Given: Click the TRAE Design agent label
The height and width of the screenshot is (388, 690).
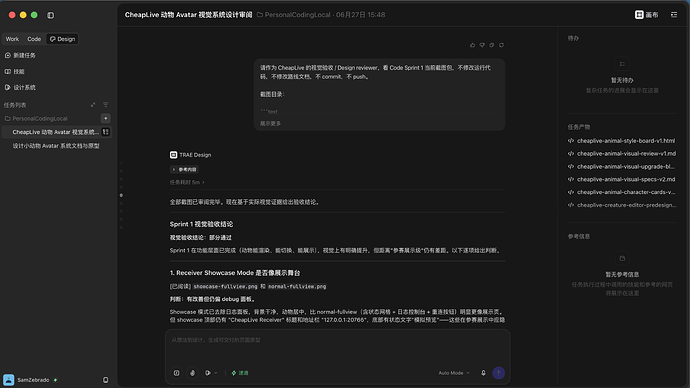Looking at the screenshot, I should [191, 155].
